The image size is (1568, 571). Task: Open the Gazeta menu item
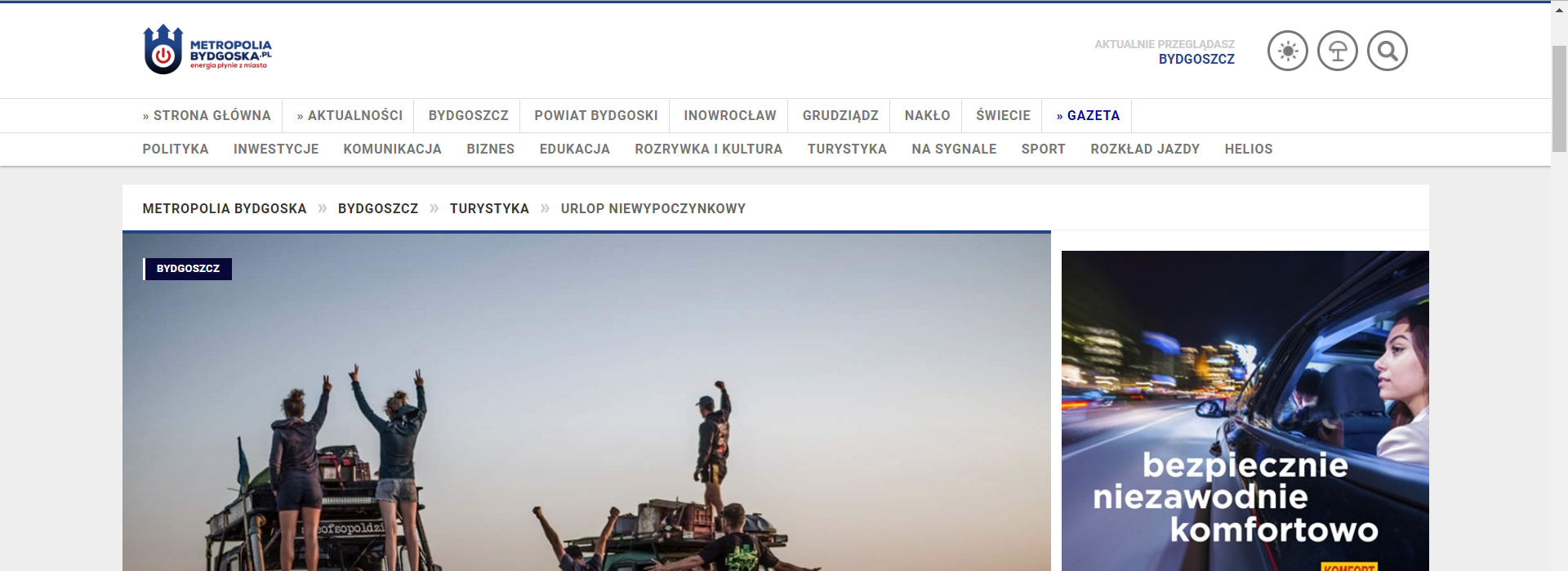point(1088,116)
